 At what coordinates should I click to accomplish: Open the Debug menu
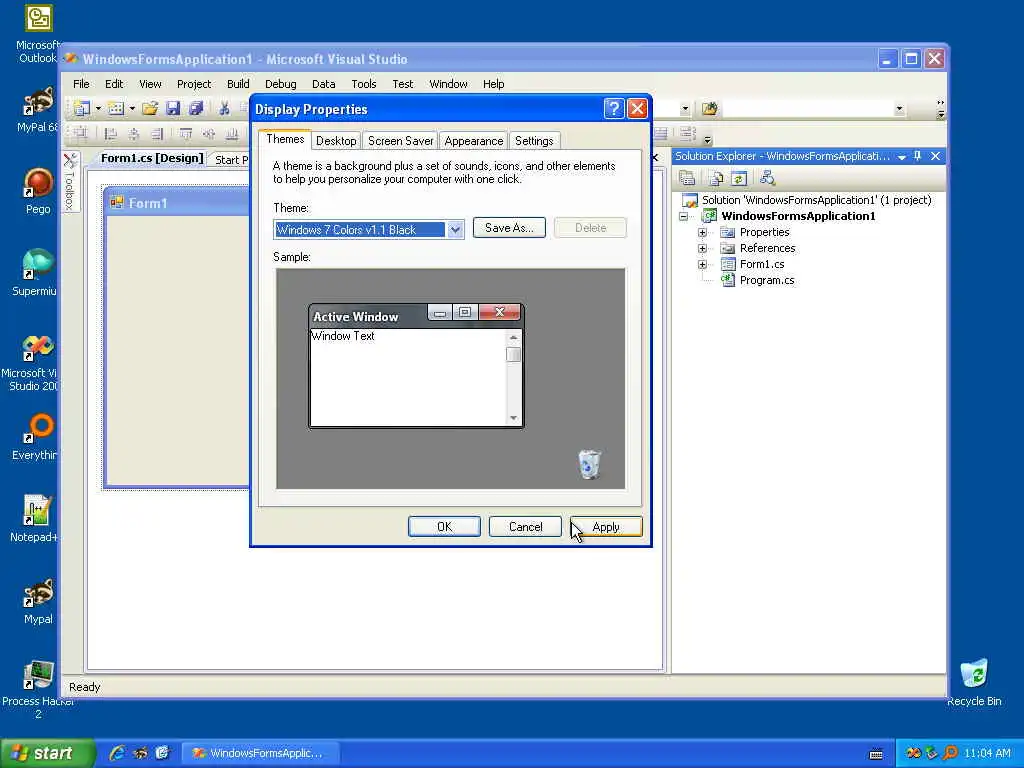[281, 84]
